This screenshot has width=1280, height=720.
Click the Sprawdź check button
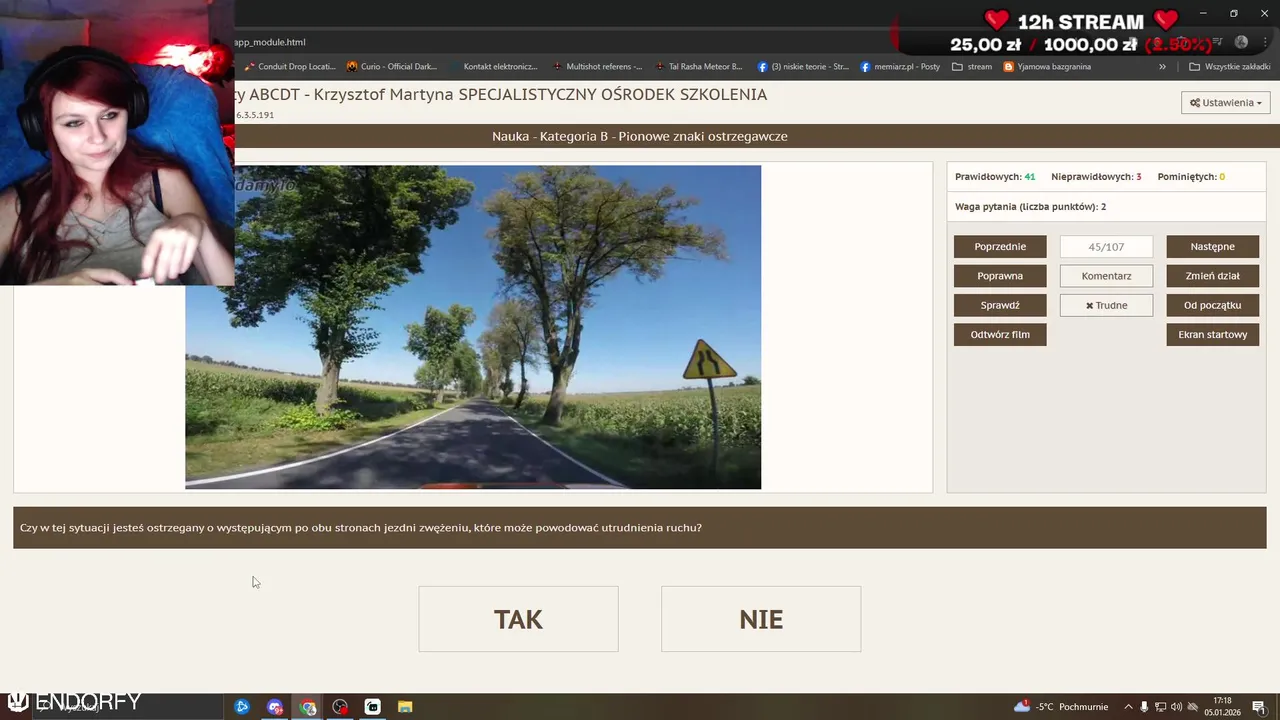(1000, 305)
